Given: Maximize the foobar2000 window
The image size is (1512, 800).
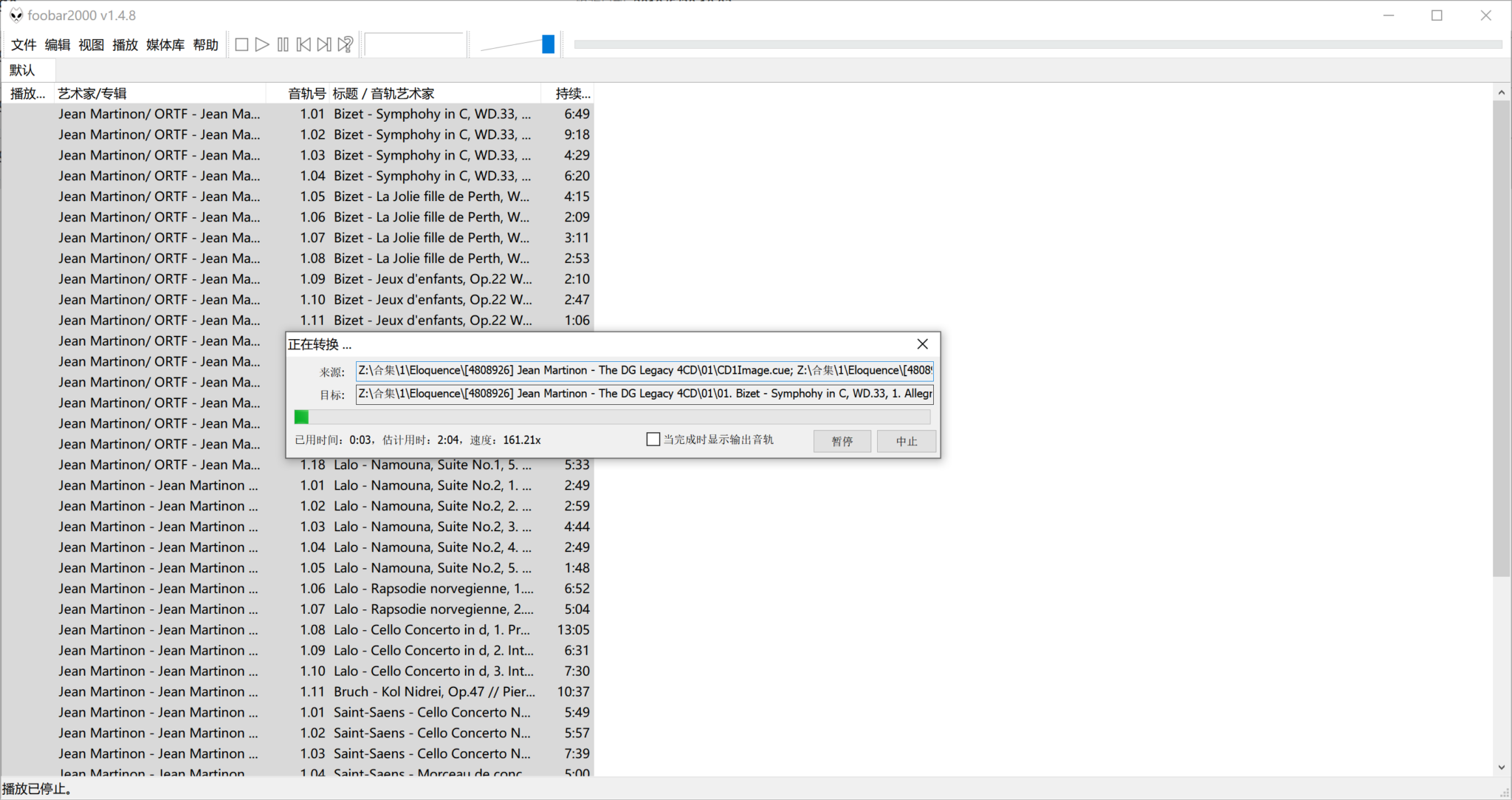Looking at the screenshot, I should tap(1437, 16).
